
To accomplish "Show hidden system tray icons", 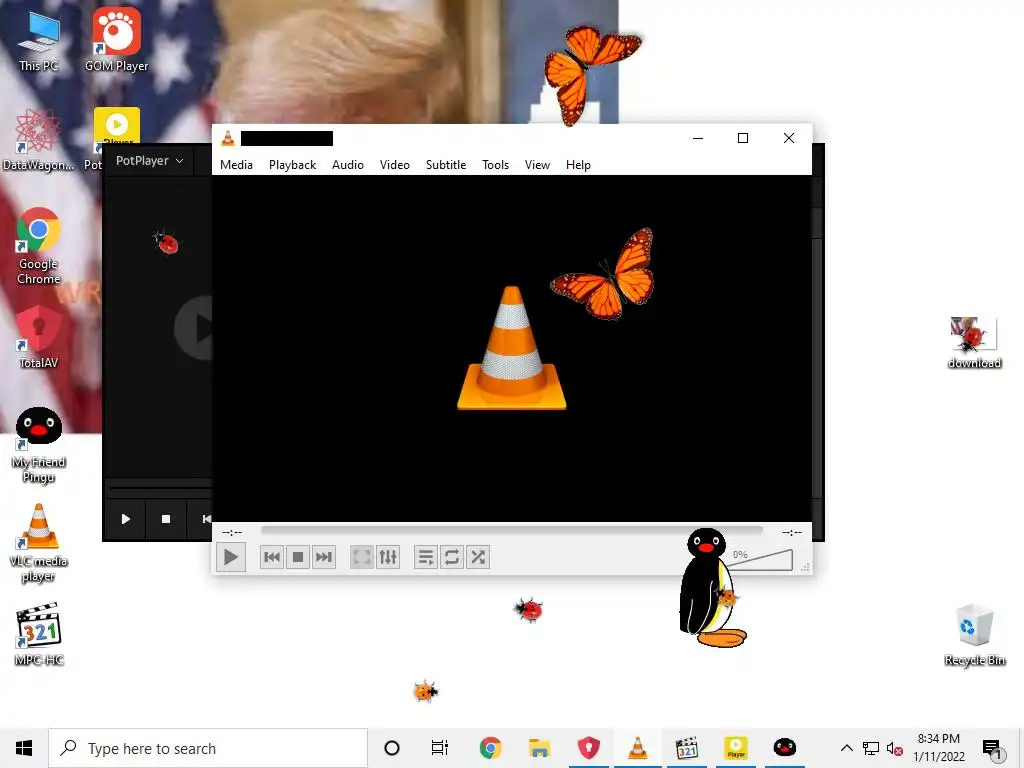I will [x=846, y=748].
